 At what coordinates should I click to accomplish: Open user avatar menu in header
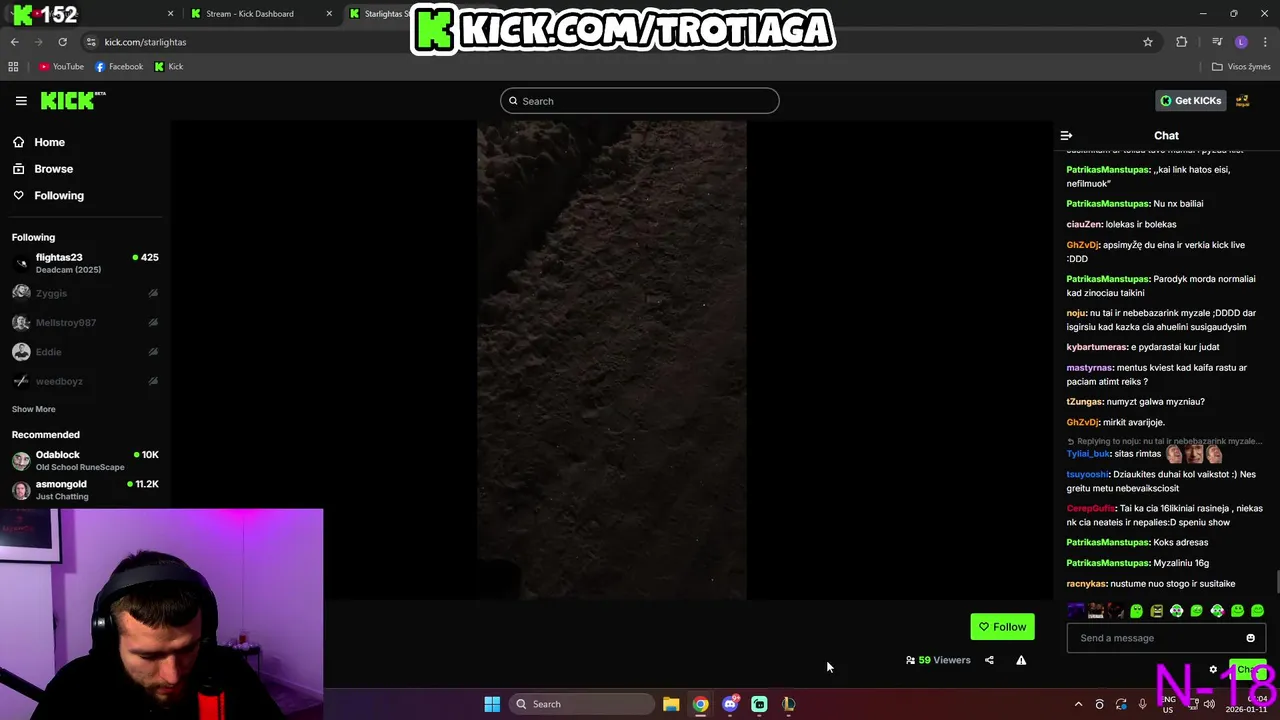click(1243, 101)
